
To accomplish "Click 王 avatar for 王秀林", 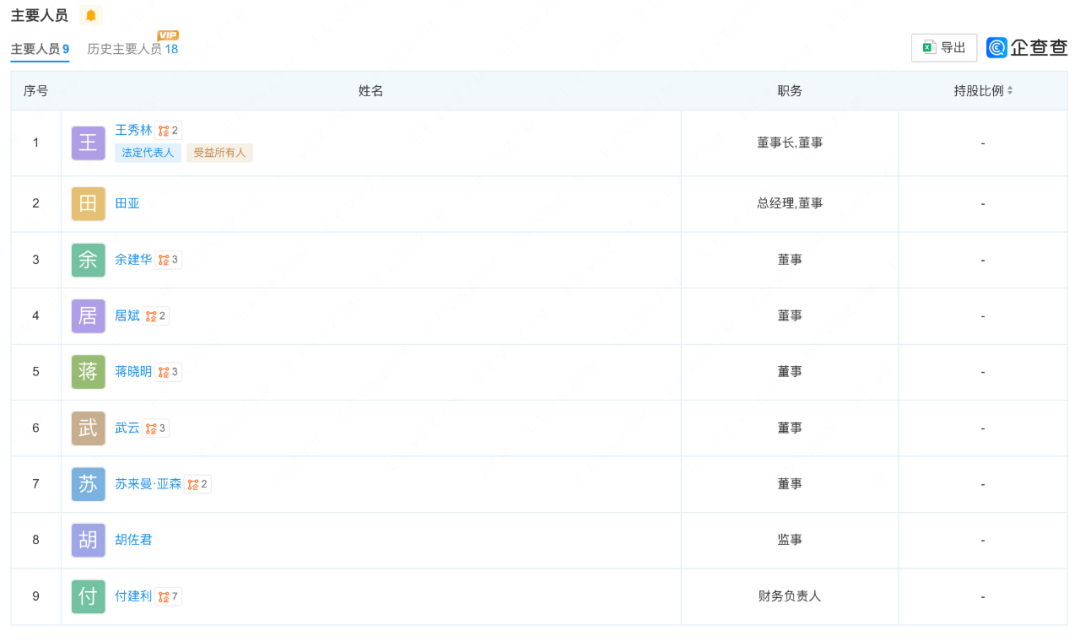I will [x=88, y=143].
